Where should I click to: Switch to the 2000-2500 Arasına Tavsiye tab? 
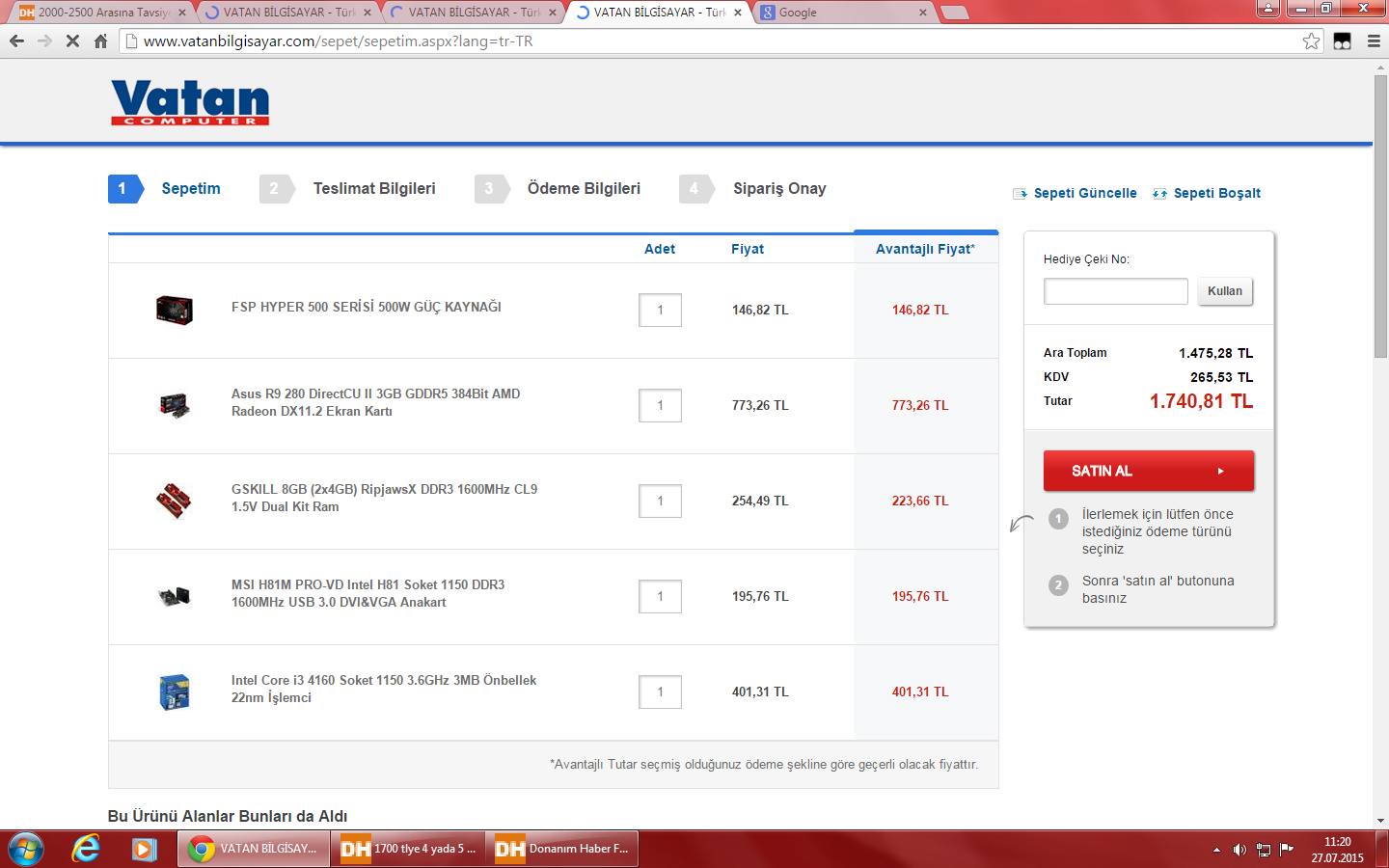101,13
